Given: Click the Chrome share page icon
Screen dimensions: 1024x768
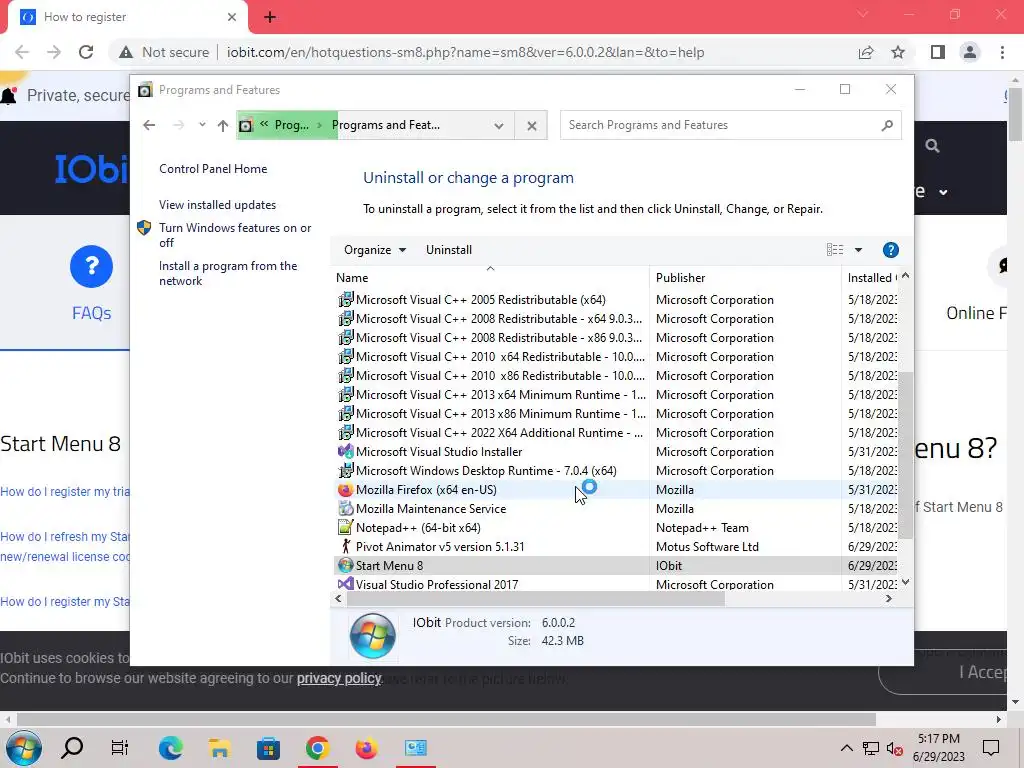Looking at the screenshot, I should pos(866,52).
